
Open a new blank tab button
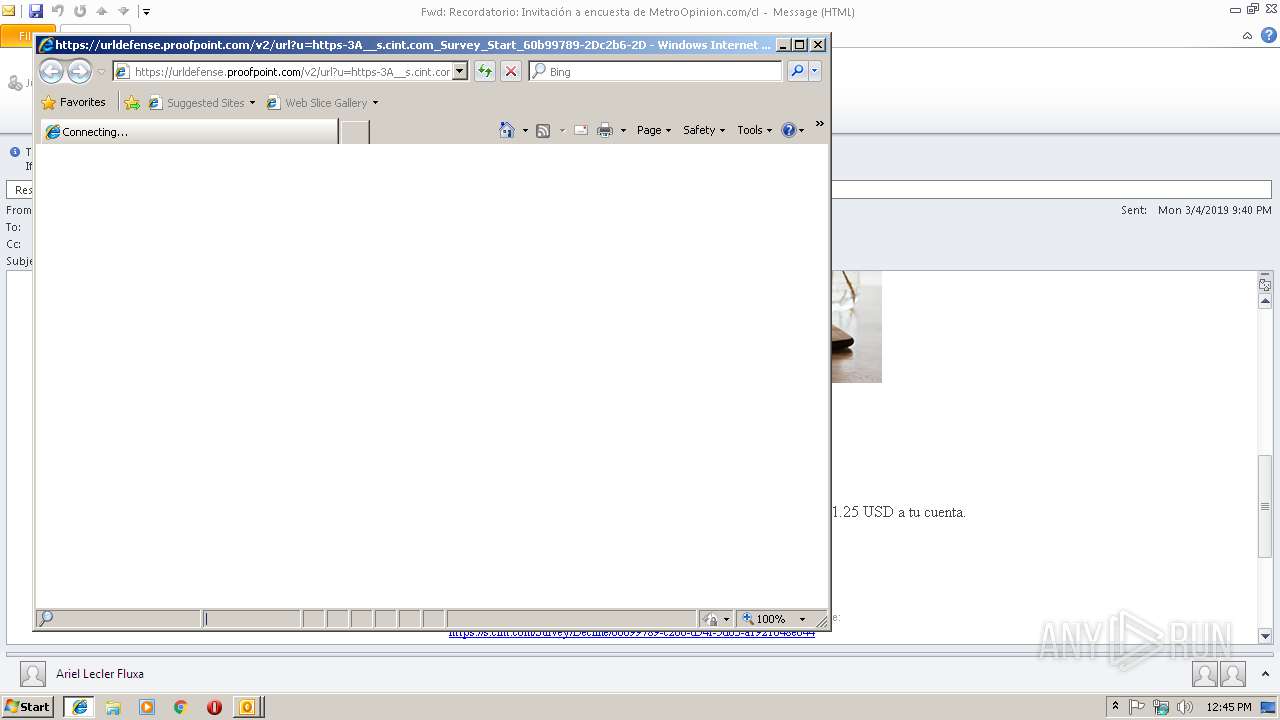click(x=354, y=132)
